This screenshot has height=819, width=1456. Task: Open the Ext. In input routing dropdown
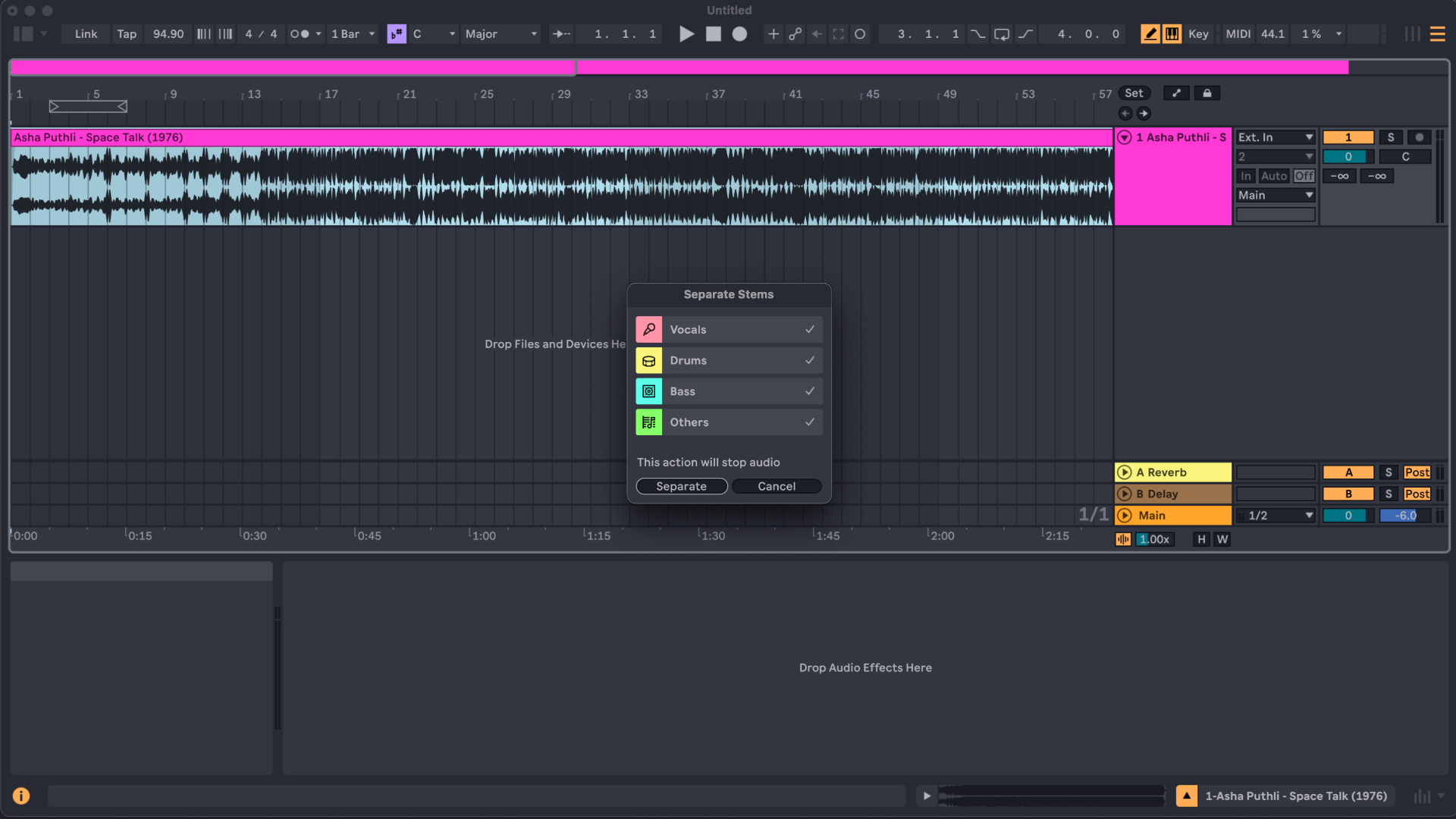pos(1275,137)
